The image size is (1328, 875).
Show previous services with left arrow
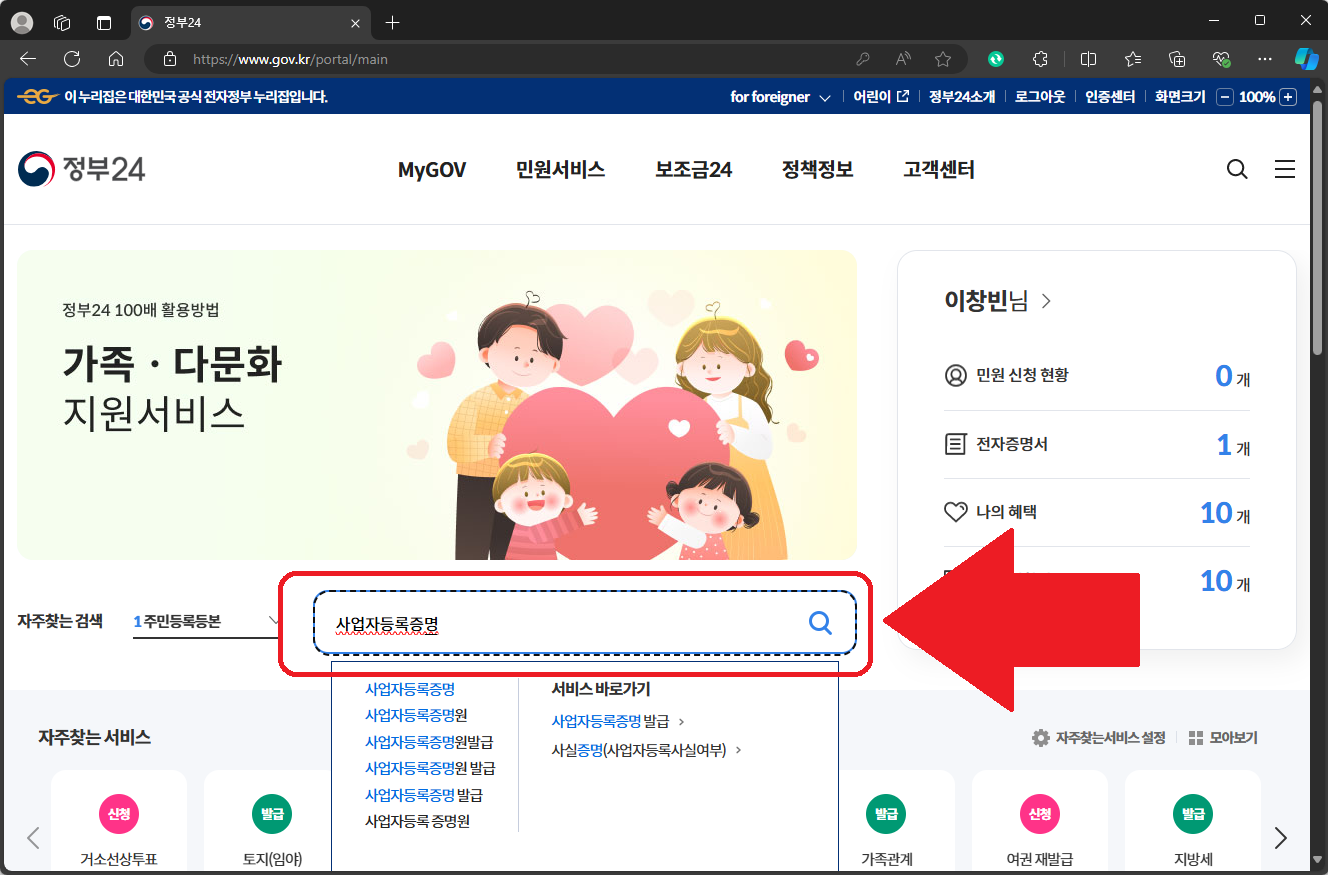[33, 838]
